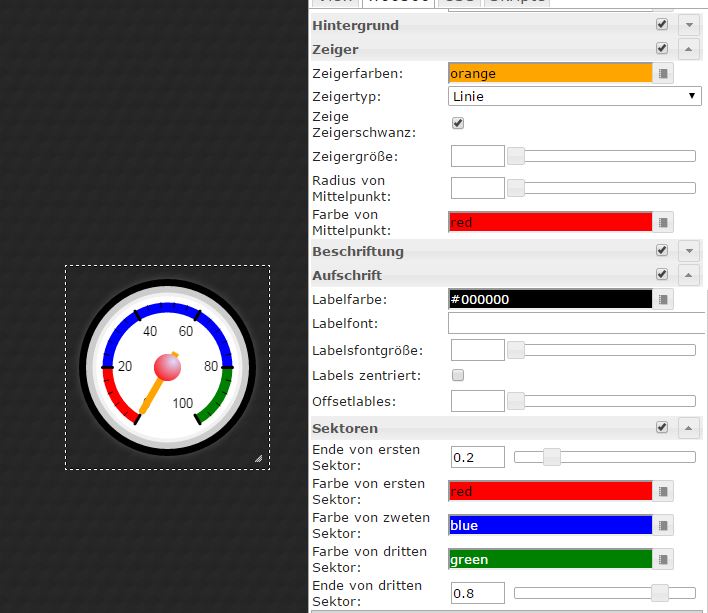This screenshot has width=708, height=613.
Task: Click the red Farbe von Mittelpunkt field
Action: click(550, 222)
